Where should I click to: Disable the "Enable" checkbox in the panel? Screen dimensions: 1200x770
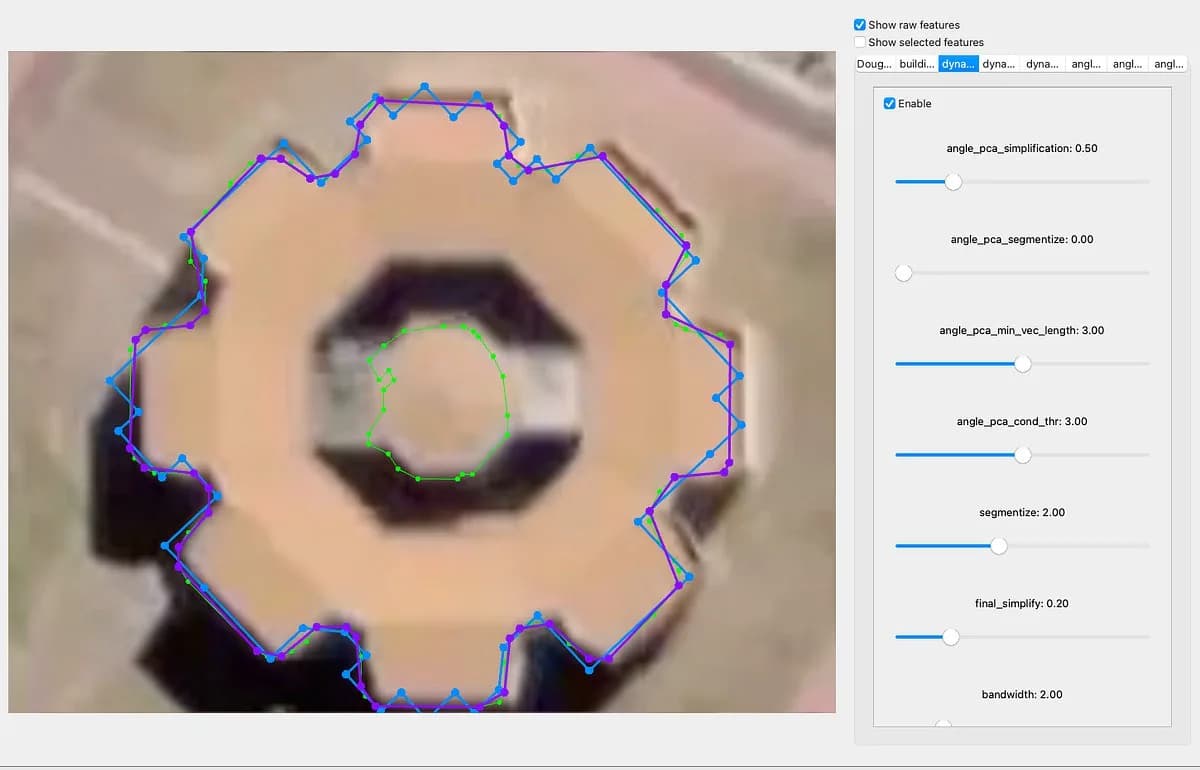click(x=889, y=103)
